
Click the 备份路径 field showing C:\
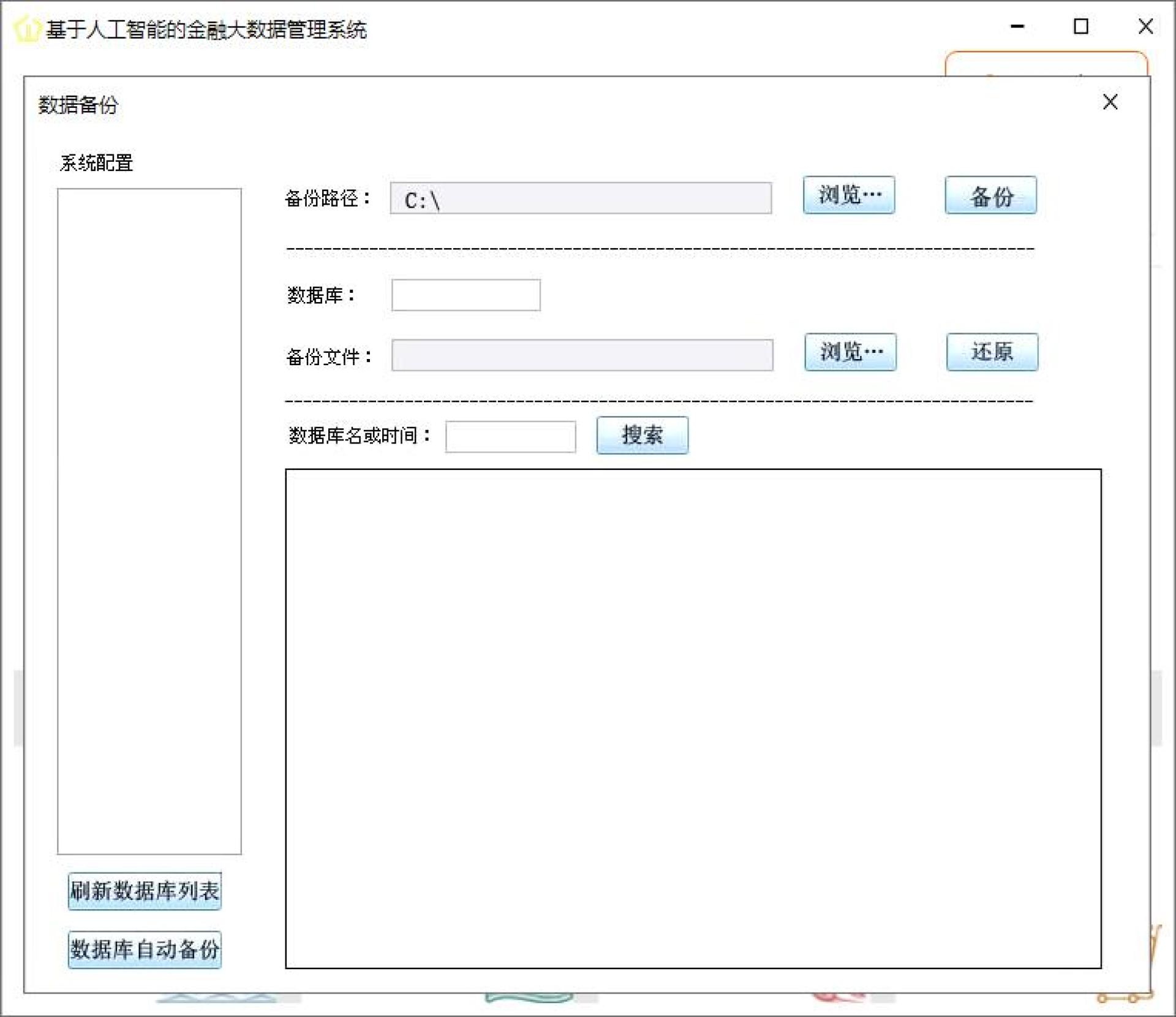(x=580, y=198)
